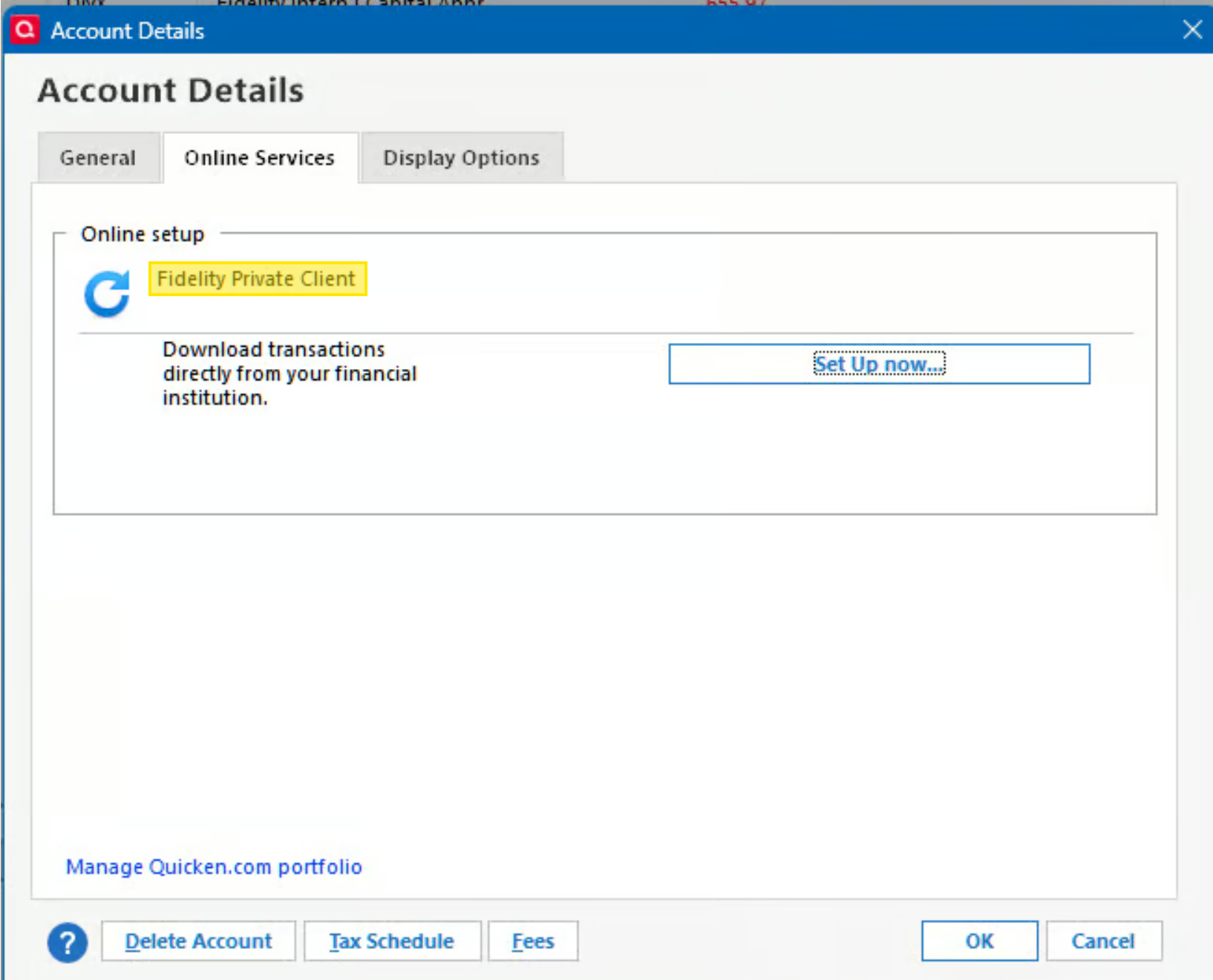Select the Online Services tab
The height and width of the screenshot is (980, 1213).
pos(260,157)
